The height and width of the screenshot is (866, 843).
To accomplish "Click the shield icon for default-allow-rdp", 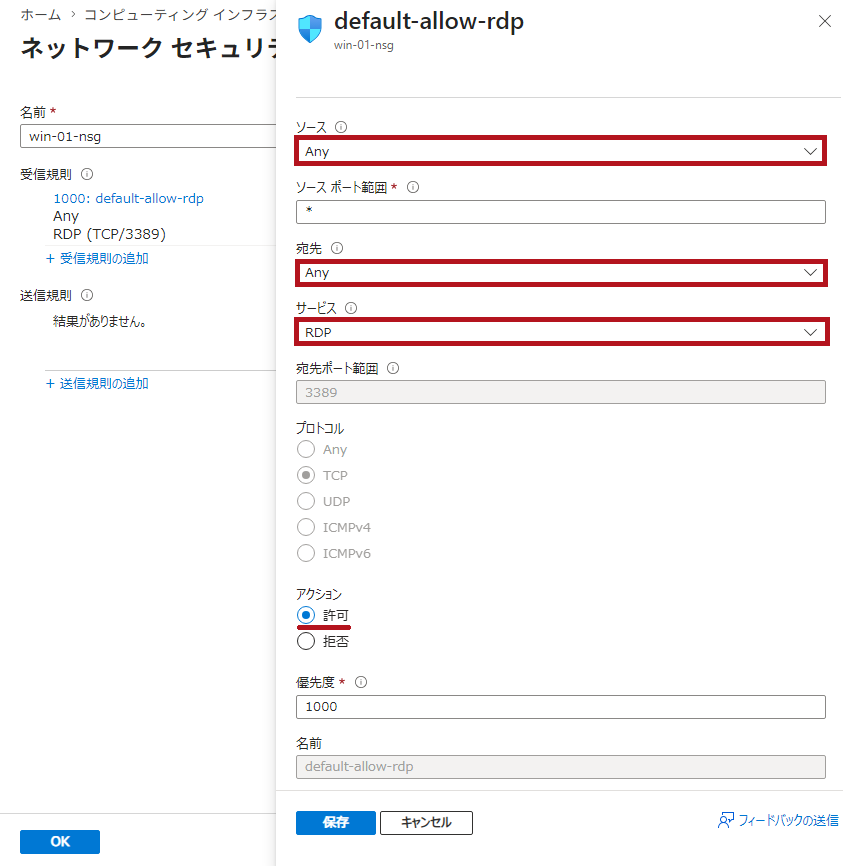I will point(310,29).
